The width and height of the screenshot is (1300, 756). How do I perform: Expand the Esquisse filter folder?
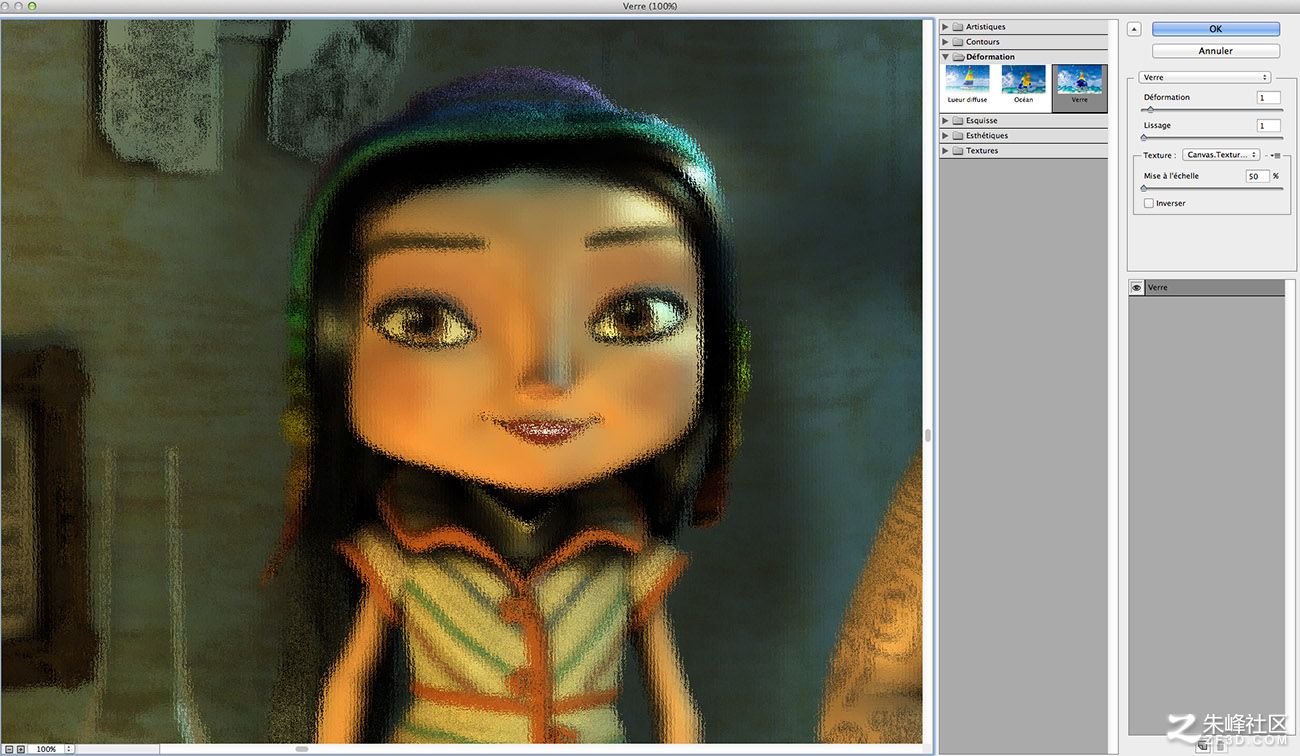click(946, 121)
